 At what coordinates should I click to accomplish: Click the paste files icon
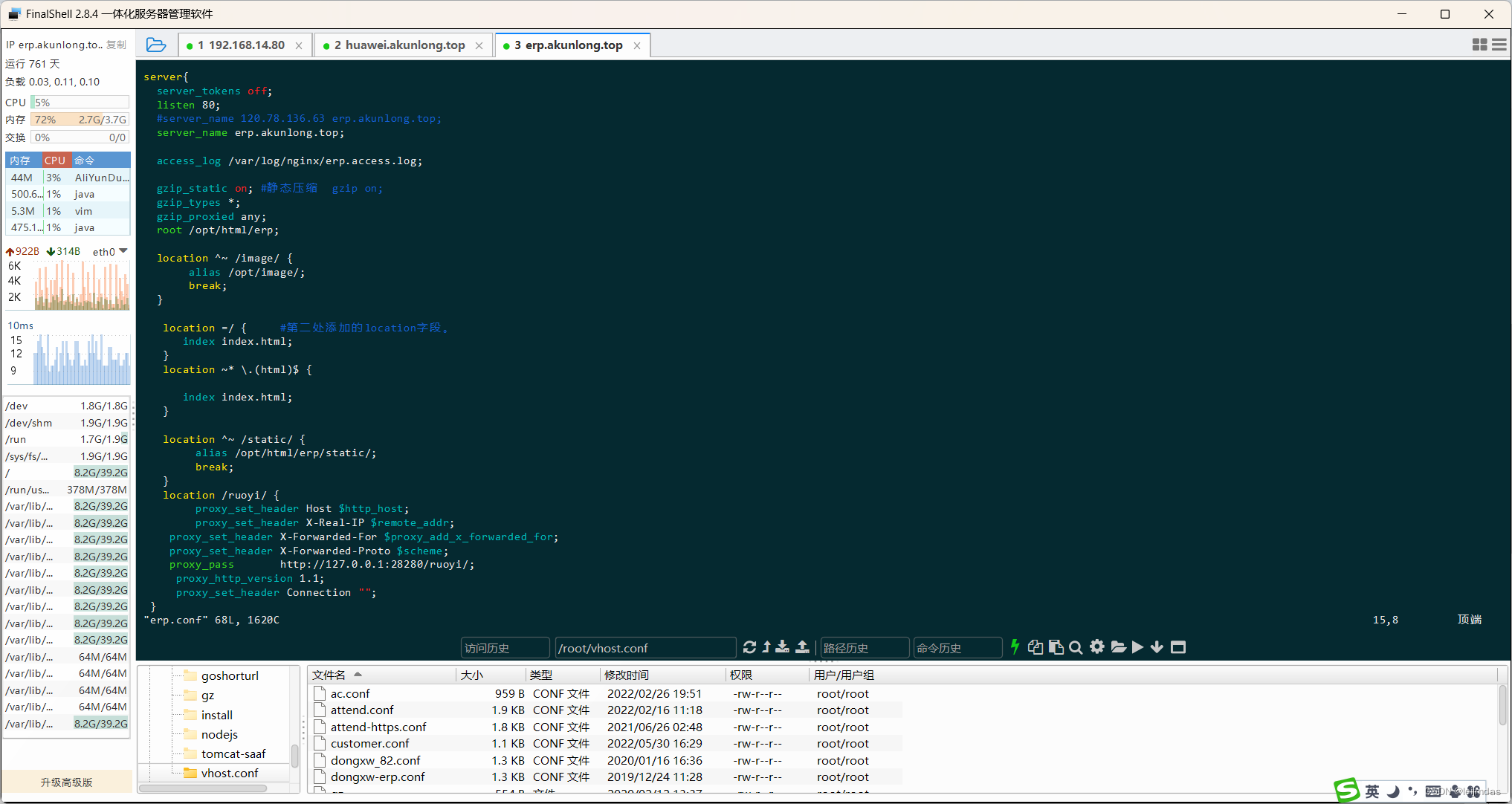click(x=1056, y=647)
